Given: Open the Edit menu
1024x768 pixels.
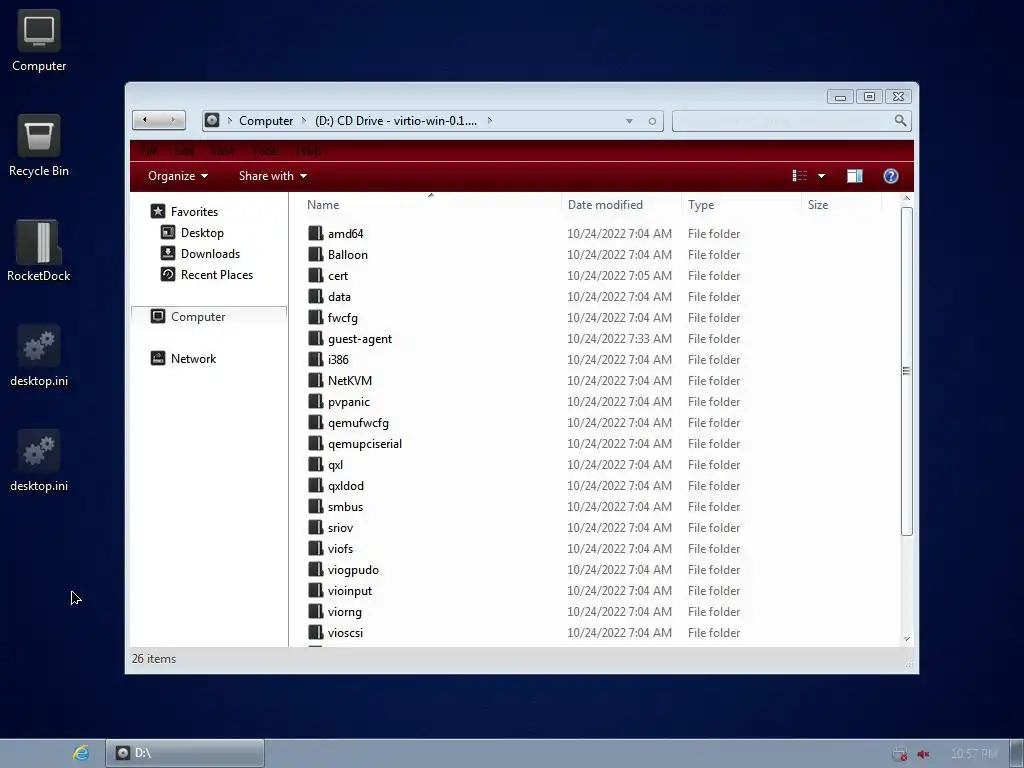Looking at the screenshot, I should coord(184,151).
